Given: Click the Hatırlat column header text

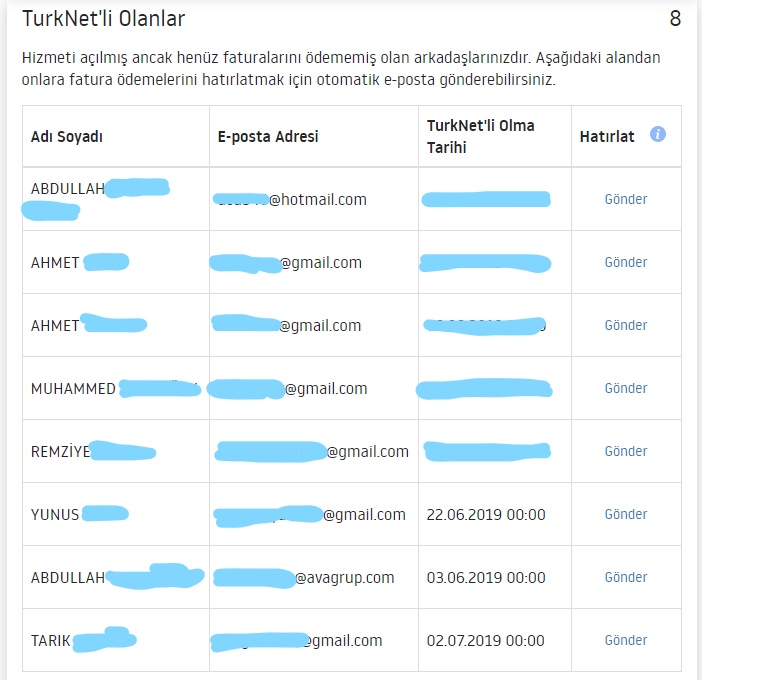Looking at the screenshot, I should click(607, 136).
